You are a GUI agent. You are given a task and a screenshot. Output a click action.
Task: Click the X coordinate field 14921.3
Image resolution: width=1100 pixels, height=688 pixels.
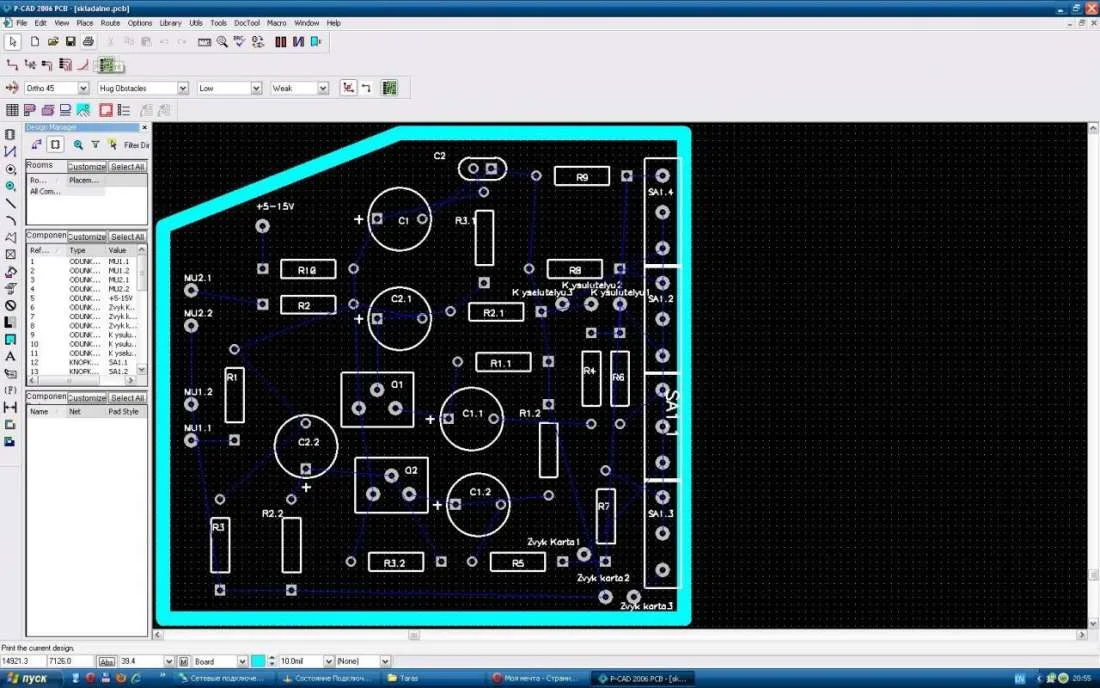tap(22, 661)
